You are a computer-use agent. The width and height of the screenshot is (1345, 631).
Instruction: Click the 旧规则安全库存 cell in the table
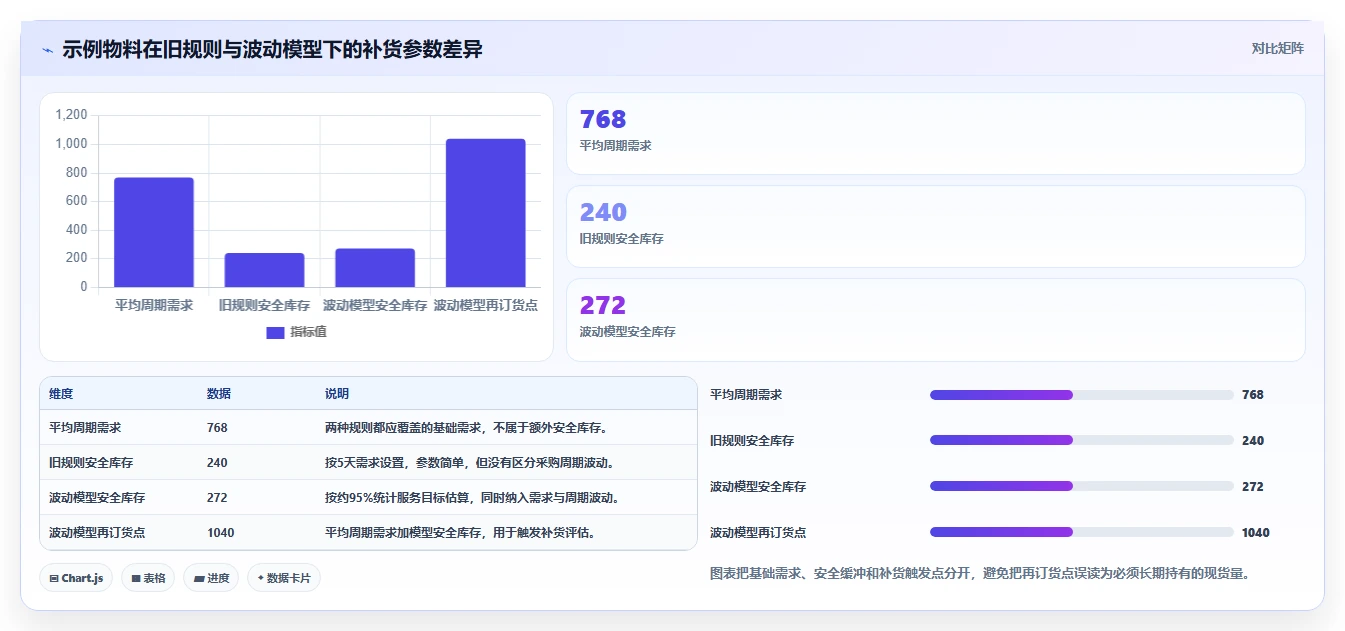tap(91, 462)
